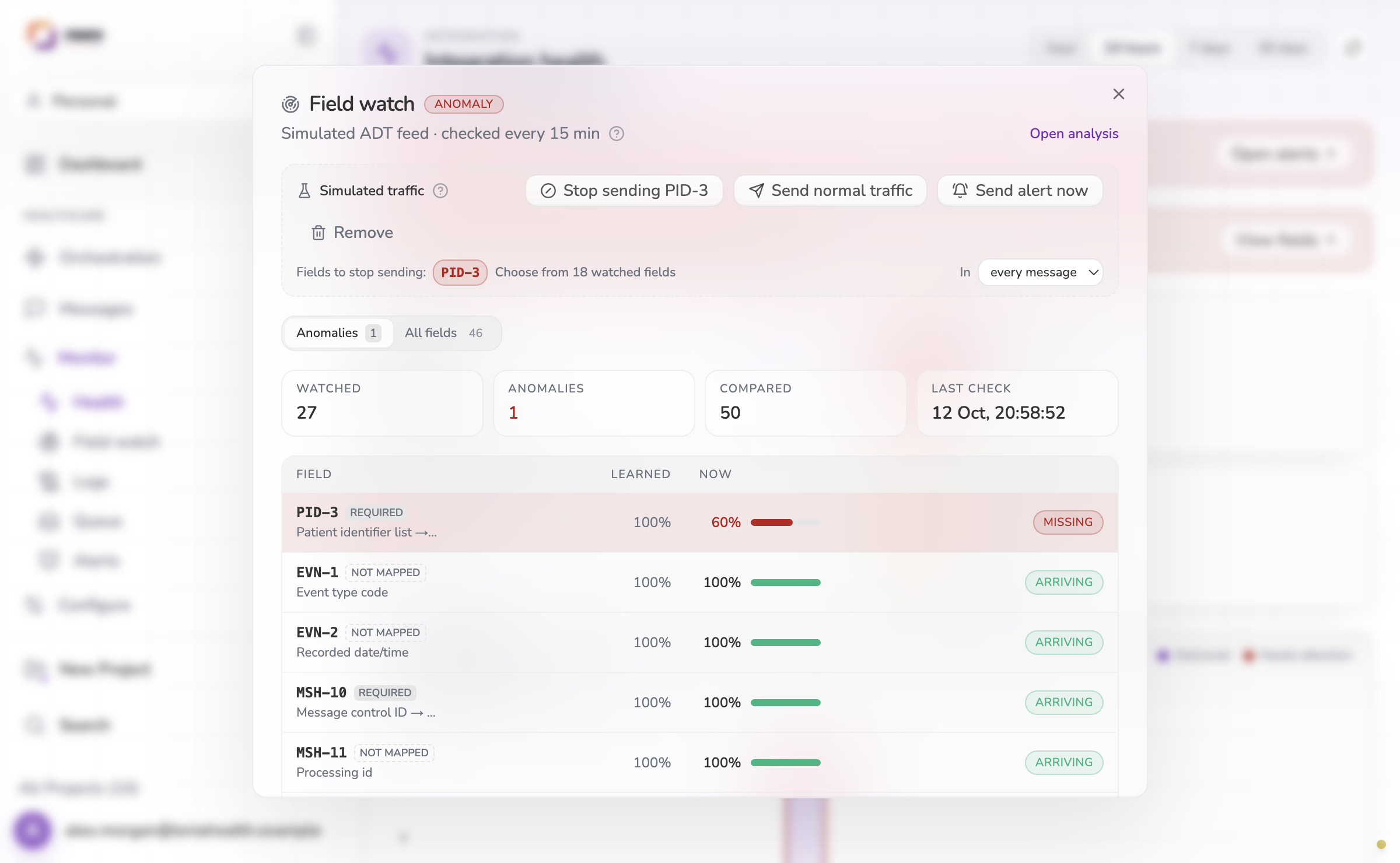Click the PID-3 red progress bar
This screenshot has height=863, width=1400.
785,522
